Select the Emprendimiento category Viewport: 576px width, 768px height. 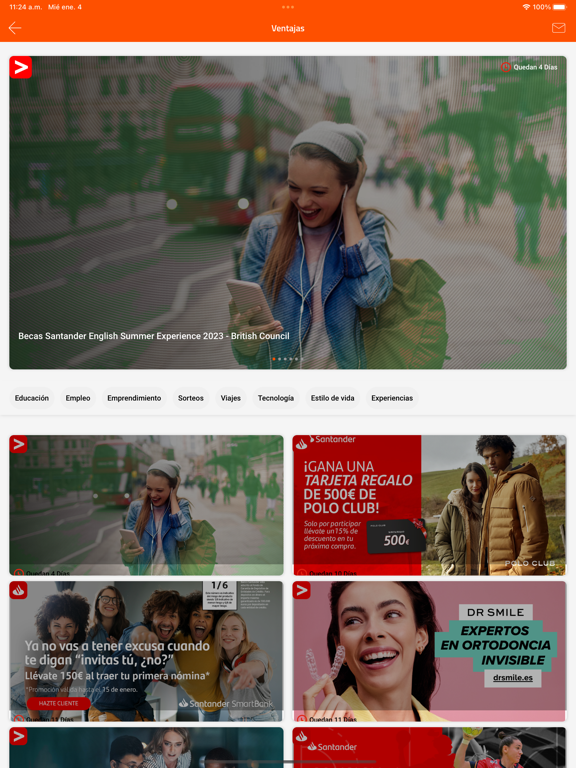[x=134, y=398]
